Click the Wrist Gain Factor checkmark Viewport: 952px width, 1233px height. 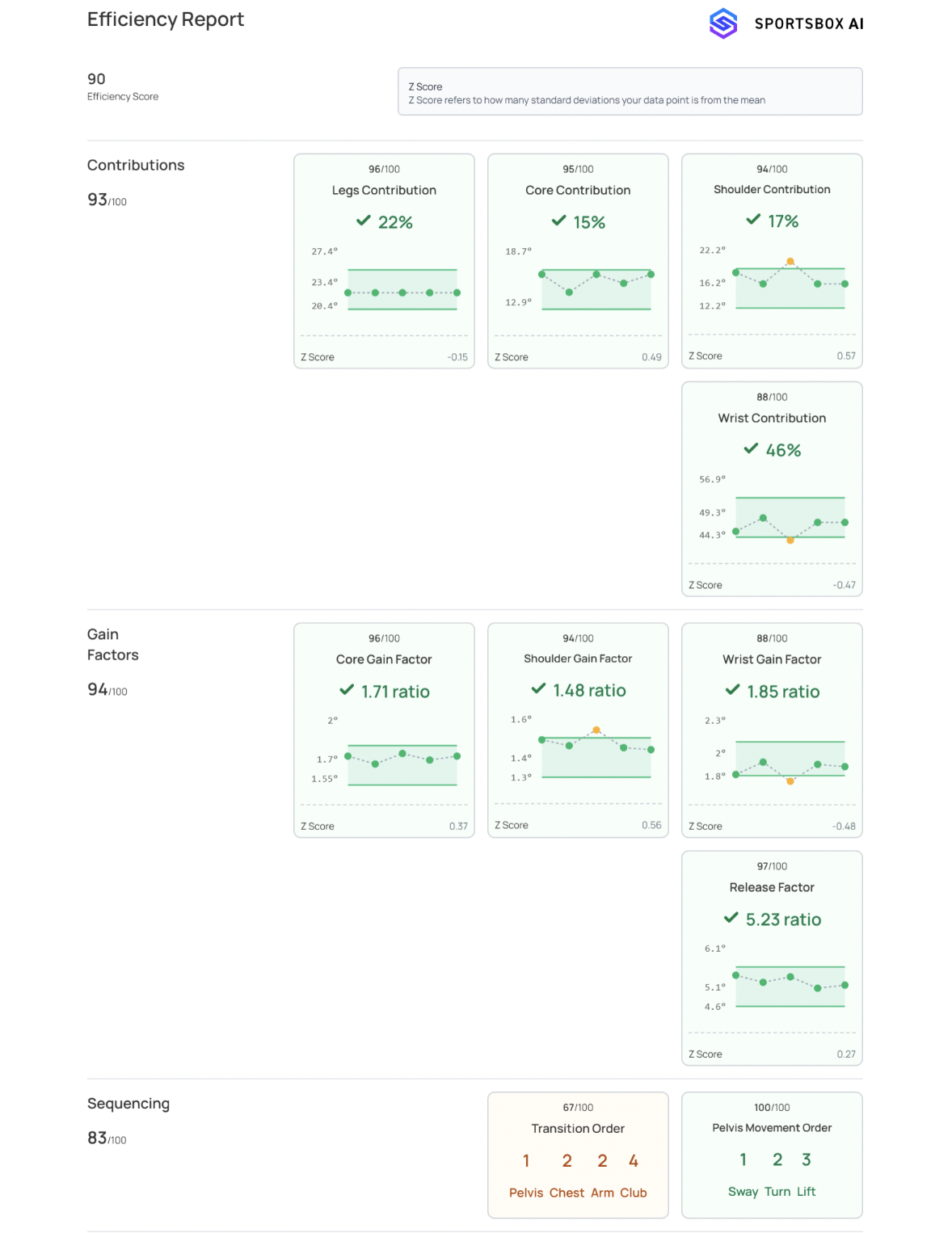point(732,690)
